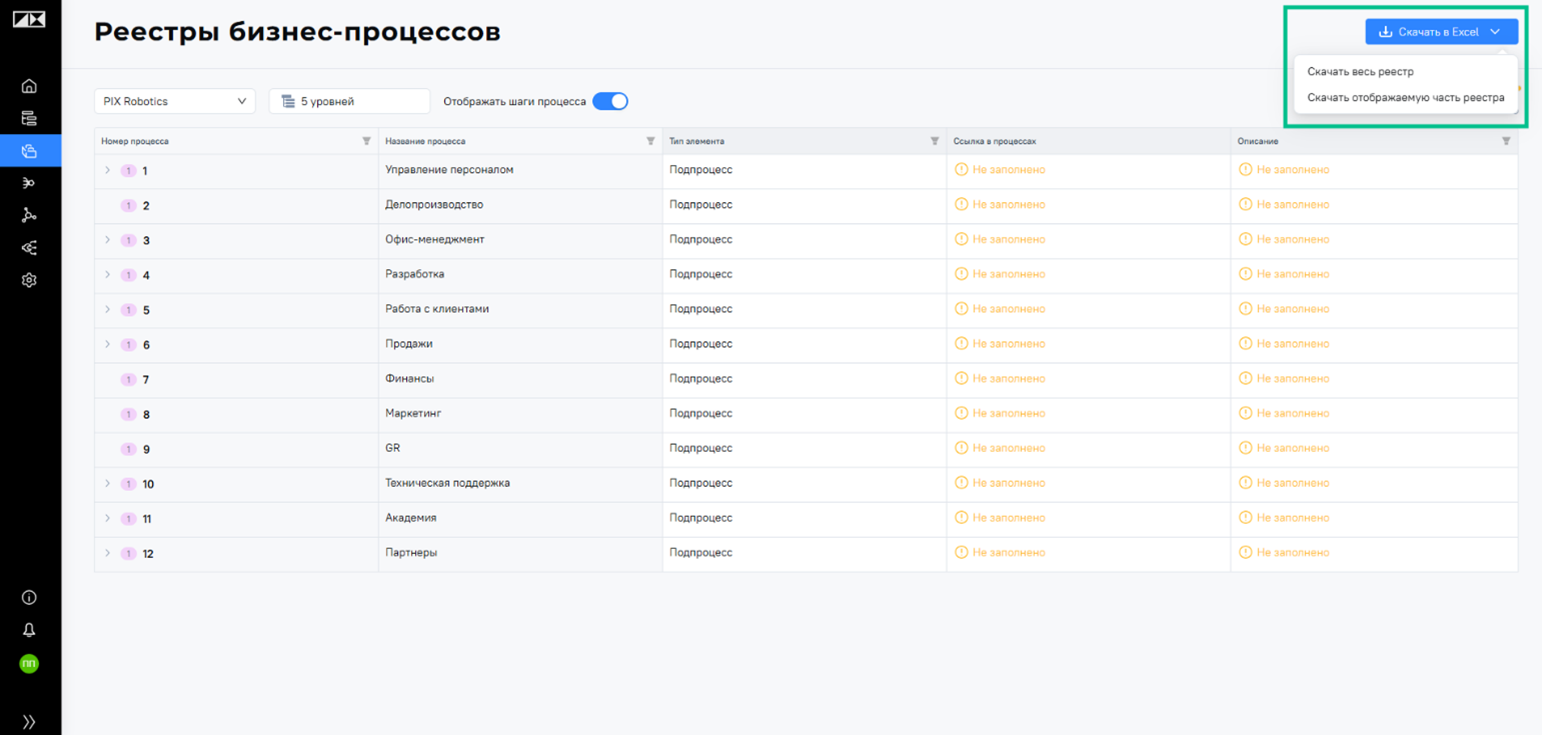1542x735 pixels.
Task: Select 'Скачать отображаемую часть реестра' option
Action: click(x=1404, y=99)
